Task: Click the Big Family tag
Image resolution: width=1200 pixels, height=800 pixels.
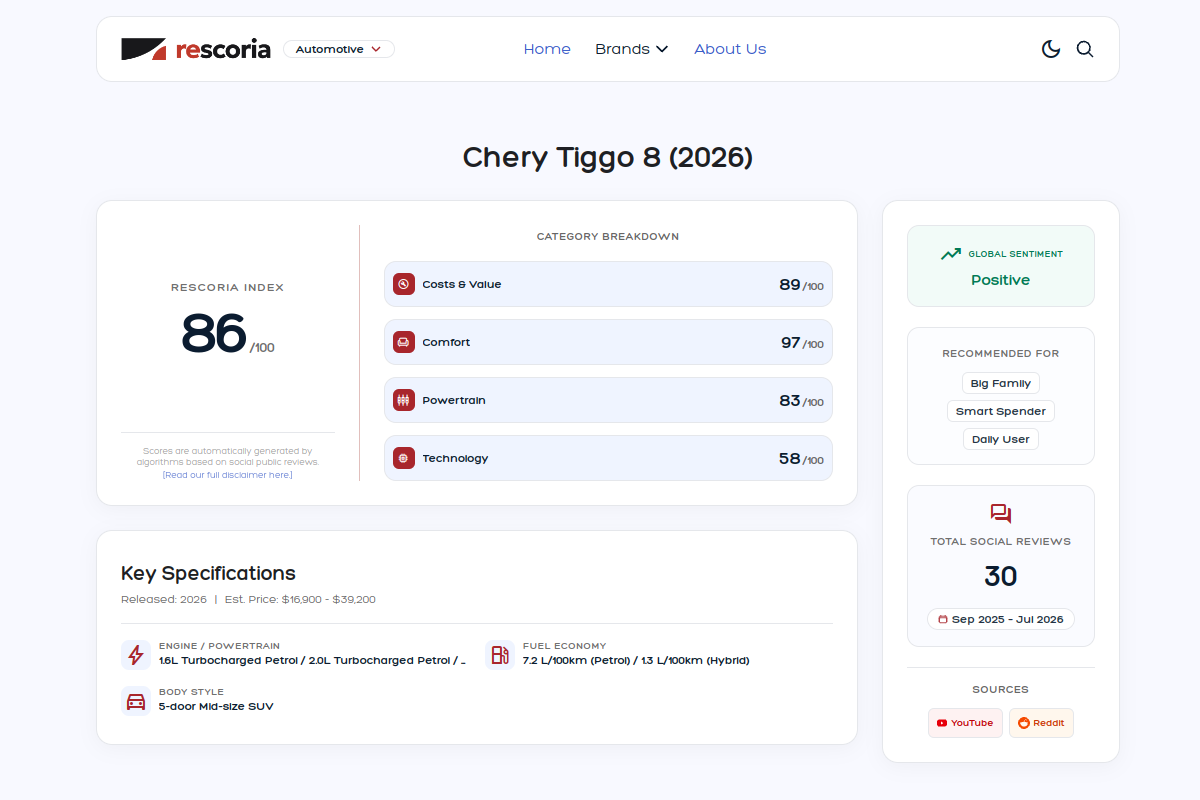Action: [1001, 383]
